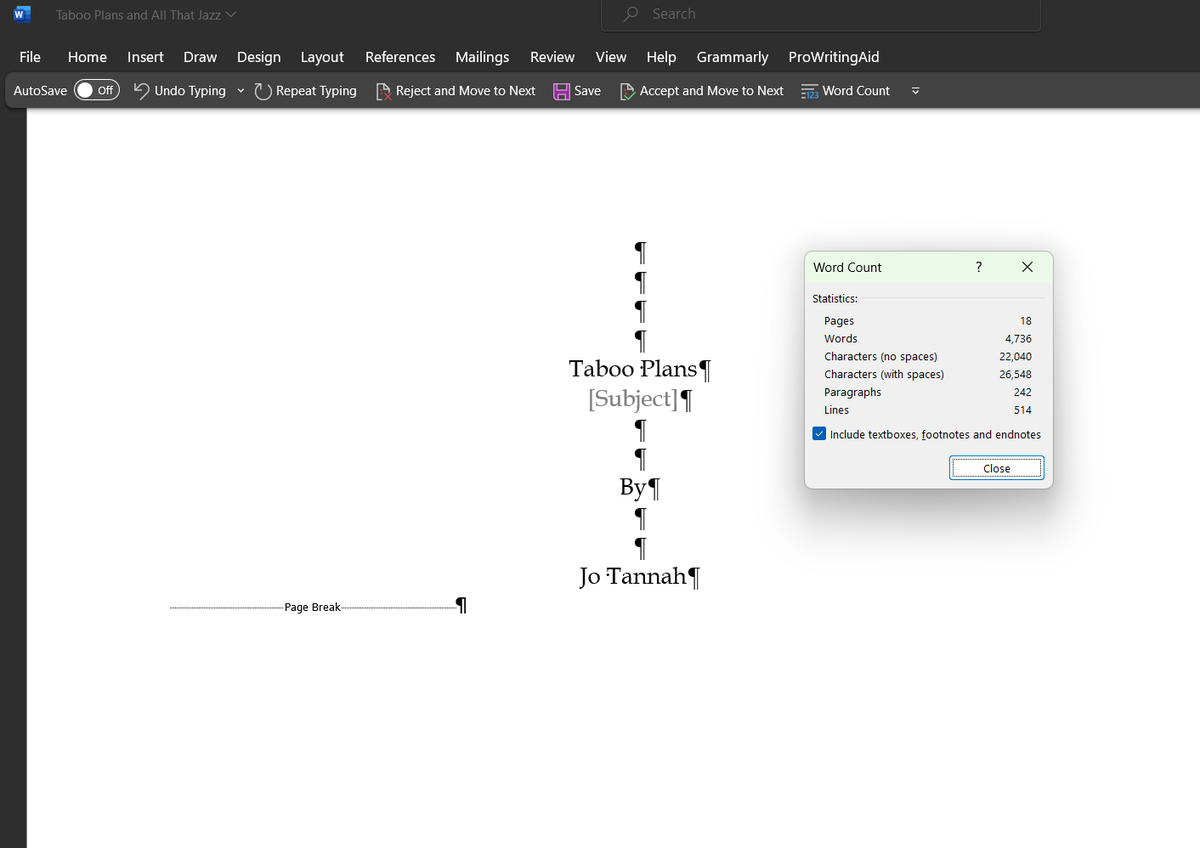Open the Design ribbon tab
This screenshot has width=1200, height=848.
[x=259, y=57]
